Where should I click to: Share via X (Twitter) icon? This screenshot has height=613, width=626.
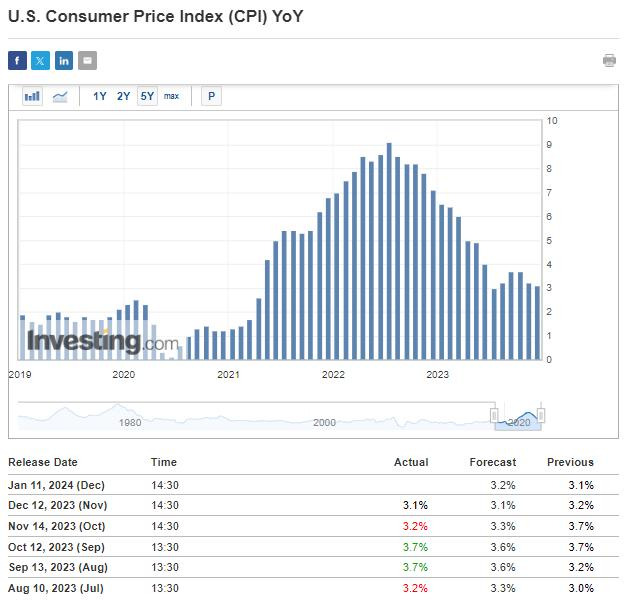pos(40,61)
